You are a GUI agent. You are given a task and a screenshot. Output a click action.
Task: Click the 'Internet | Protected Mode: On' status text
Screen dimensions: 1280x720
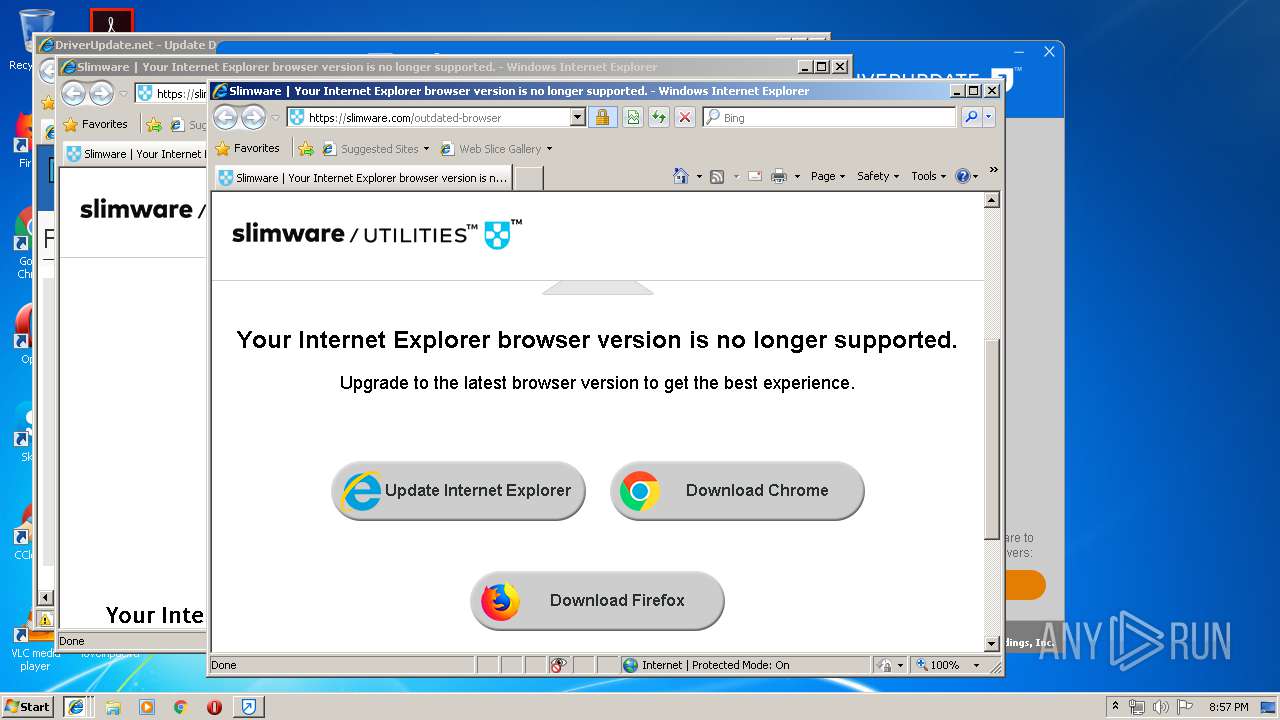click(715, 665)
